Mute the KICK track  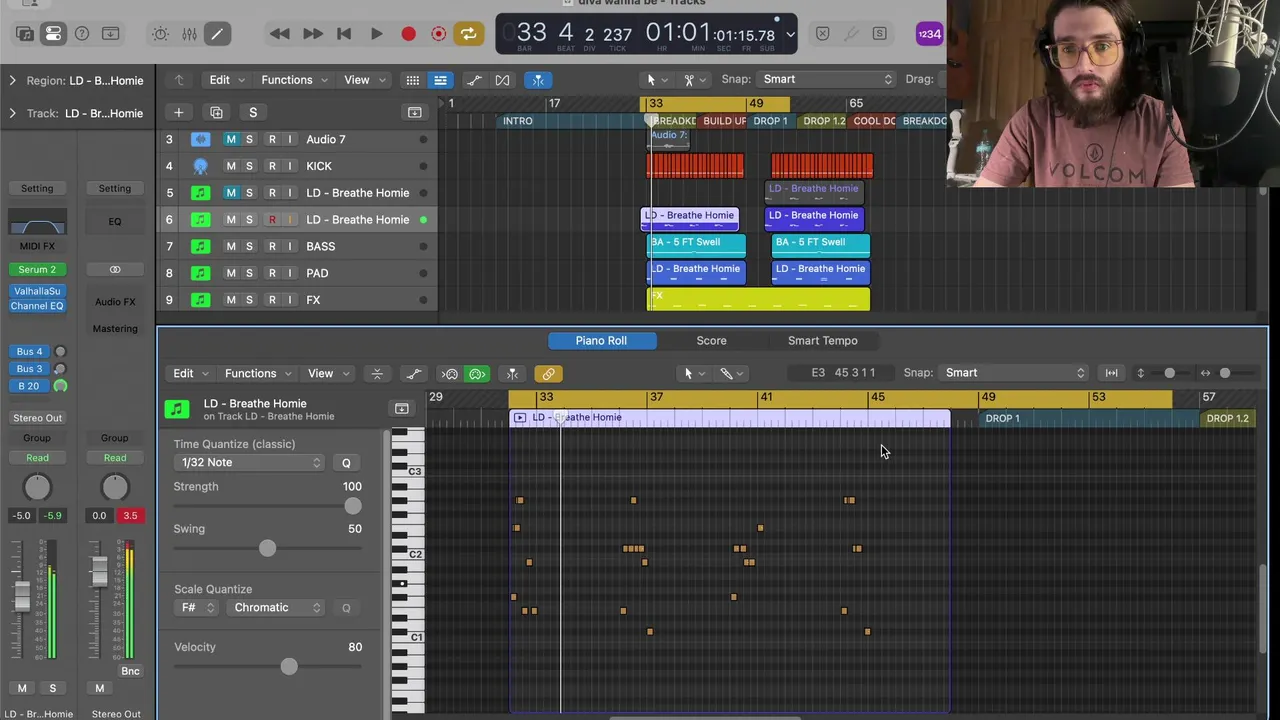coord(231,166)
